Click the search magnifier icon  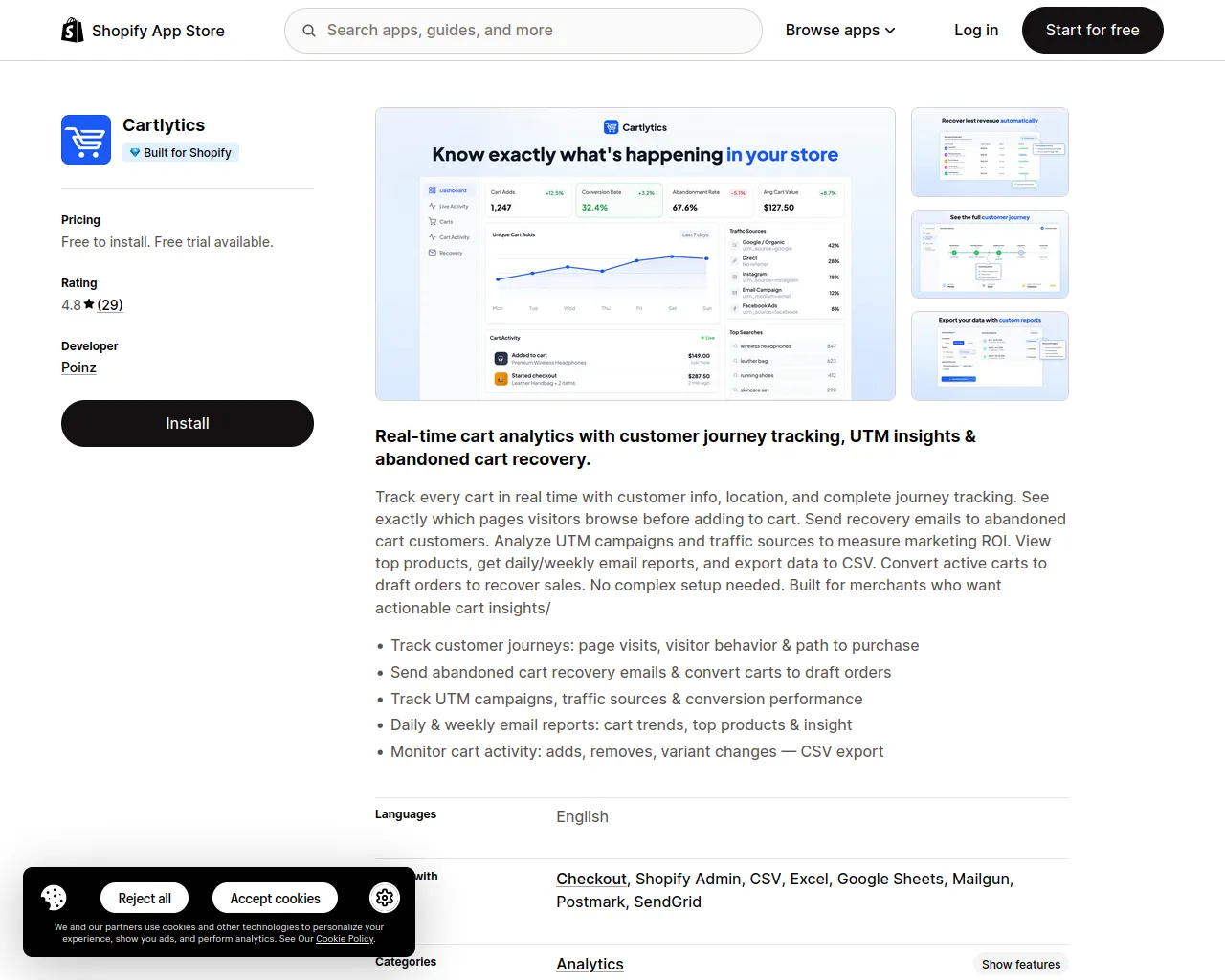click(308, 30)
